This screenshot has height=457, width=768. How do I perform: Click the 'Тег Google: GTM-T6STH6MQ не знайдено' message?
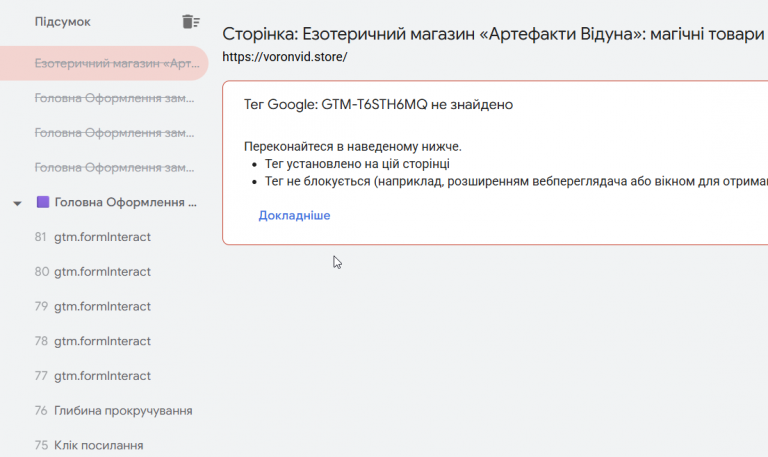[x=378, y=104]
